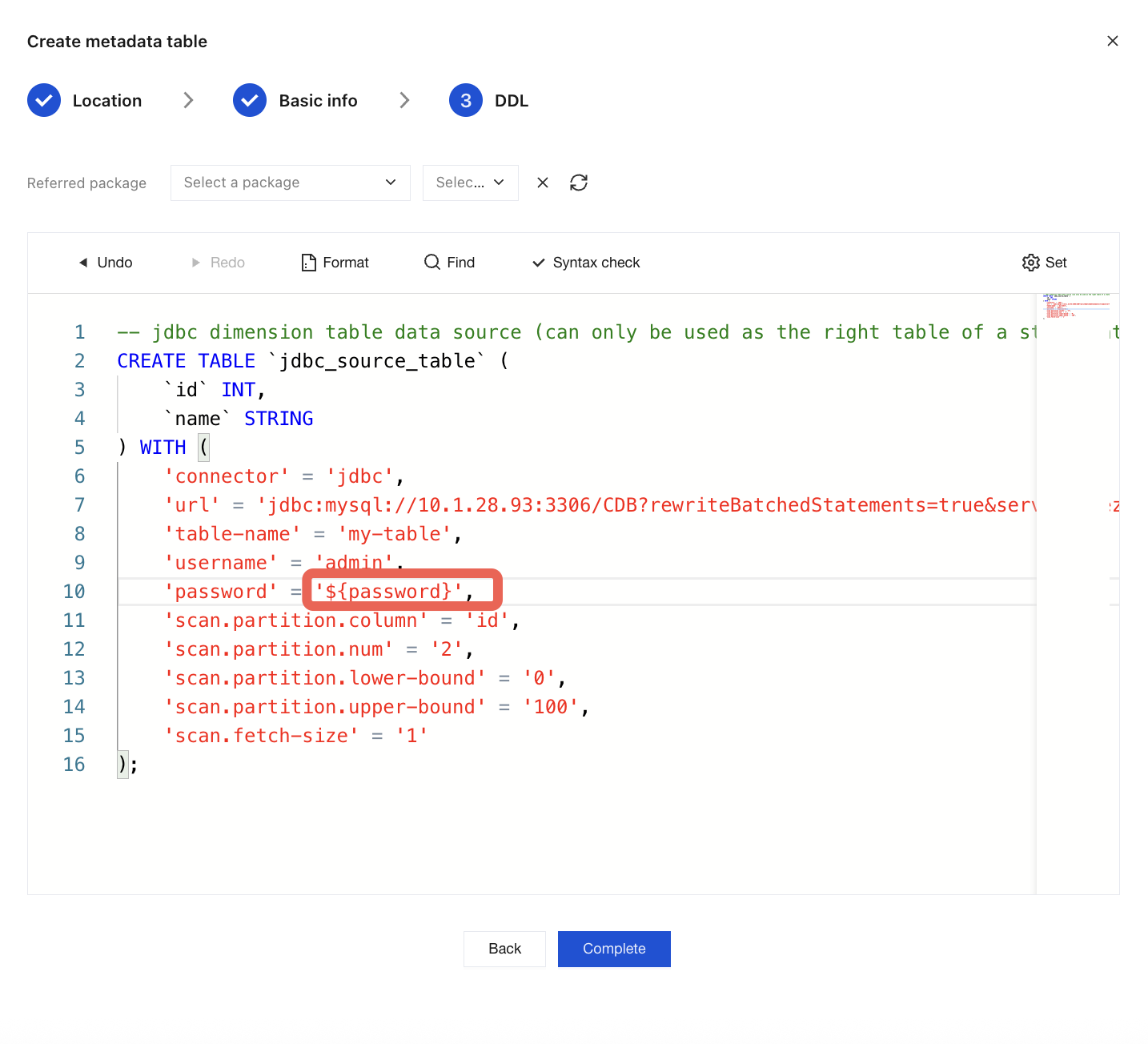This screenshot has height=1044, width=1148.
Task: Click the Location step checkmark icon
Action: coord(44,100)
